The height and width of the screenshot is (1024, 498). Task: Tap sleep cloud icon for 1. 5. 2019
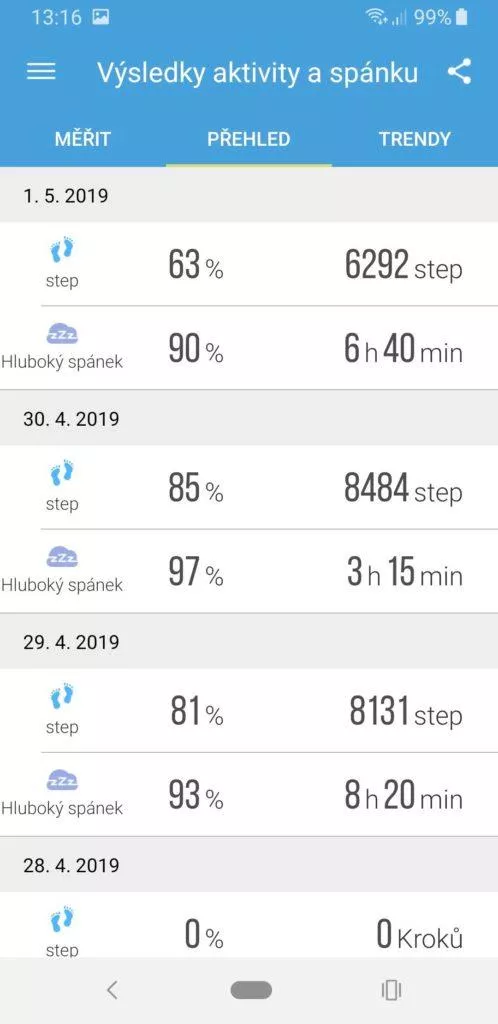(x=62, y=334)
